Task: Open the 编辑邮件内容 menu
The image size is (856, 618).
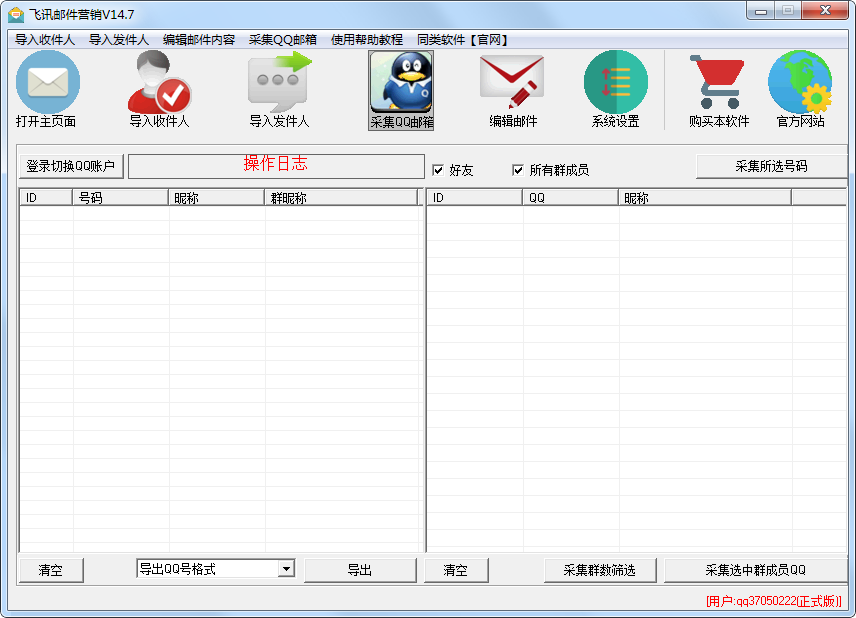Action: 199,40
